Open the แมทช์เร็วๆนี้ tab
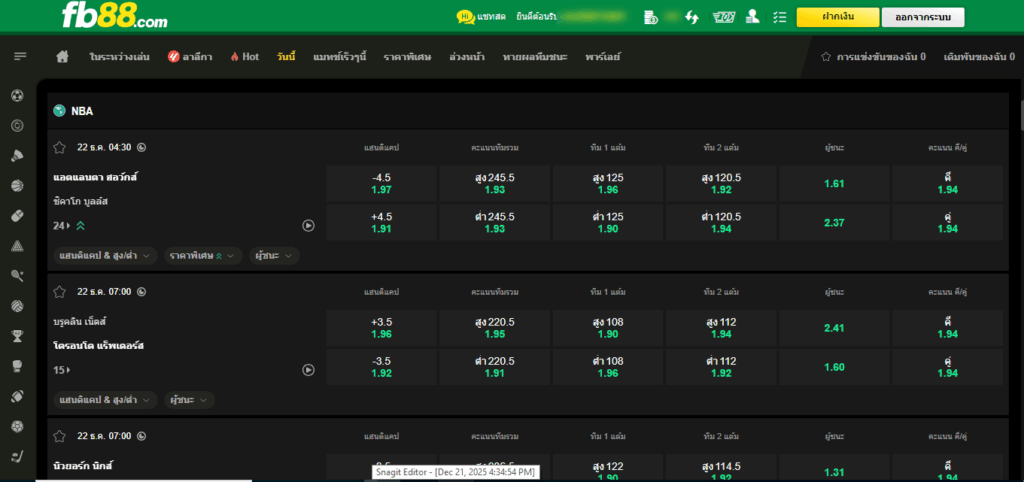This screenshot has width=1024, height=482. click(x=340, y=57)
